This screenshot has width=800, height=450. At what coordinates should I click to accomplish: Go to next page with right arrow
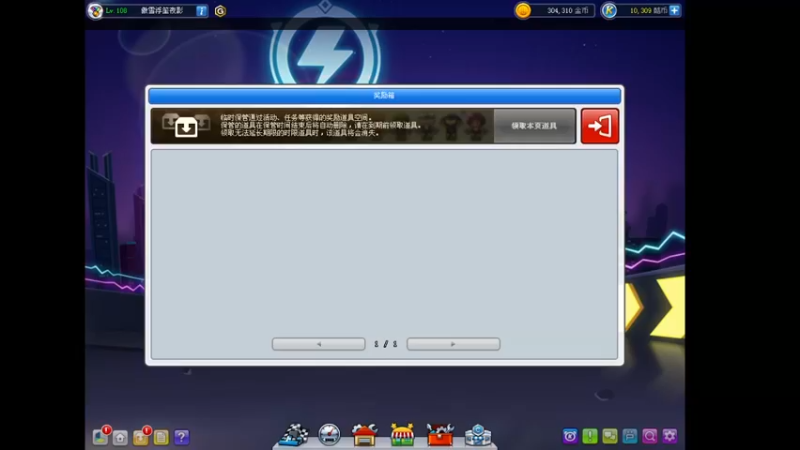(x=453, y=344)
